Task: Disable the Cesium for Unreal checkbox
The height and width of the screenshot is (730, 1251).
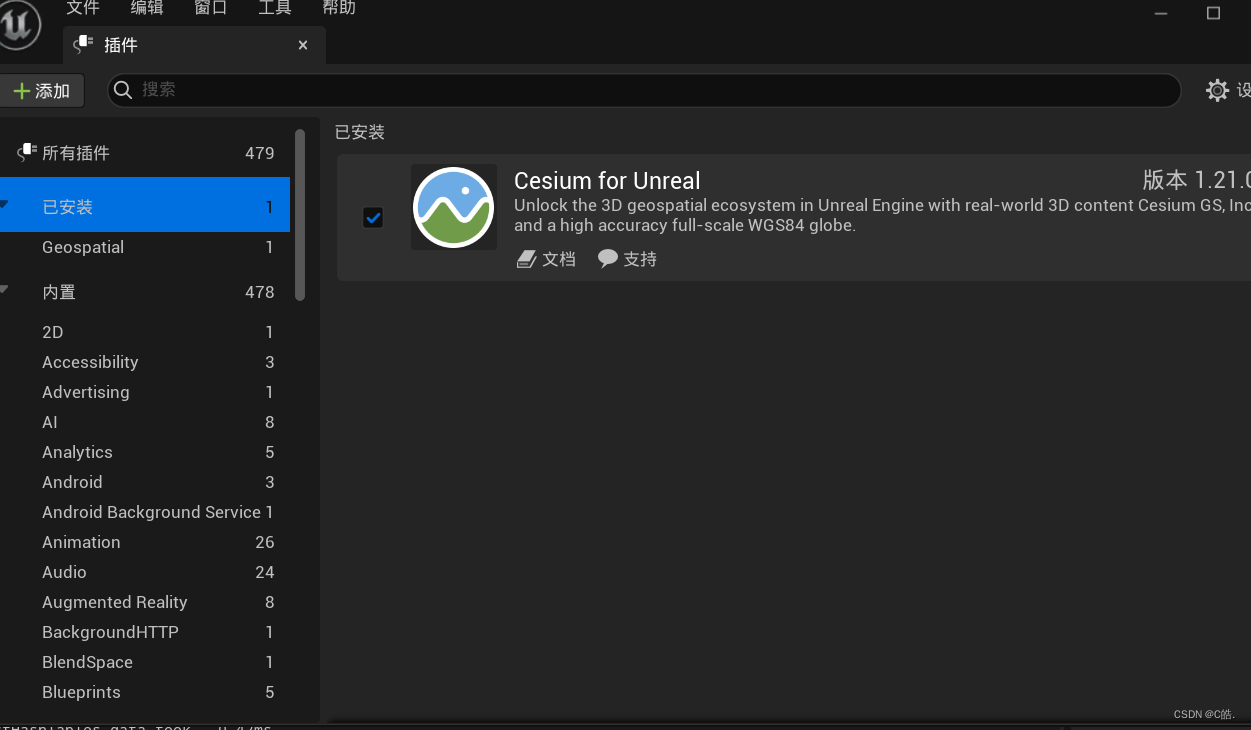Action: [373, 217]
